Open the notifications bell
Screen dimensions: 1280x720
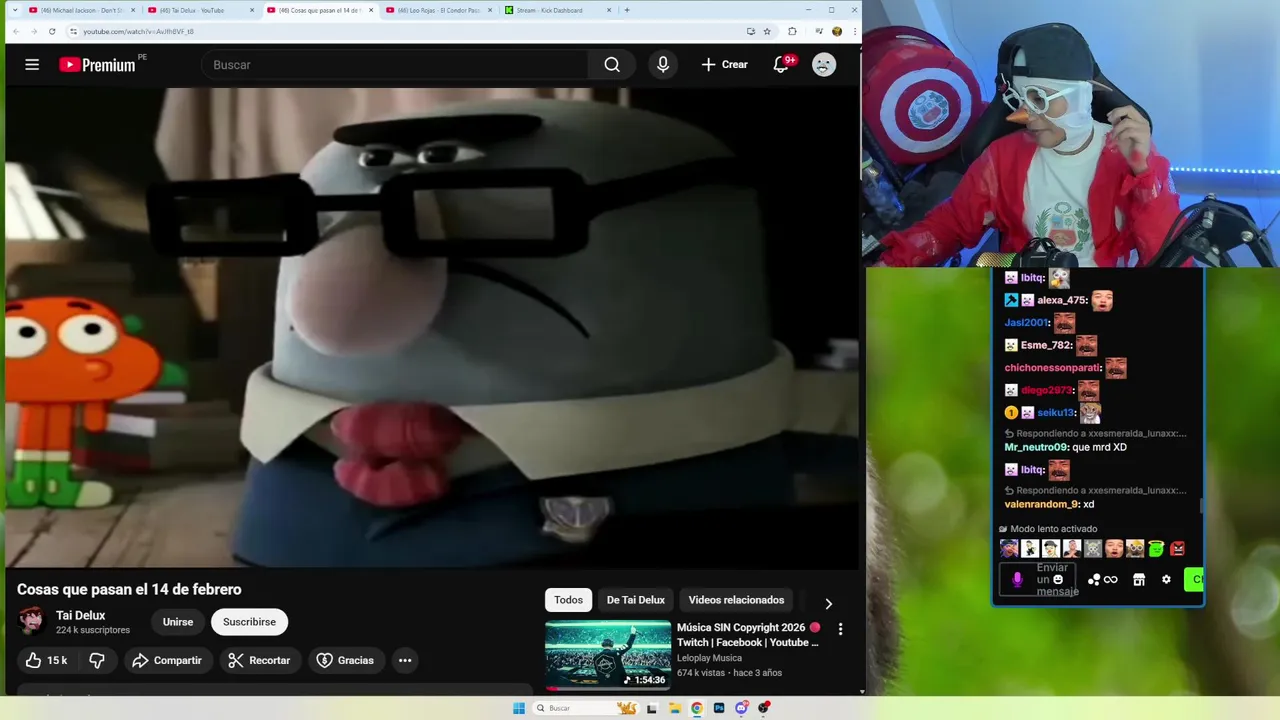click(x=781, y=65)
